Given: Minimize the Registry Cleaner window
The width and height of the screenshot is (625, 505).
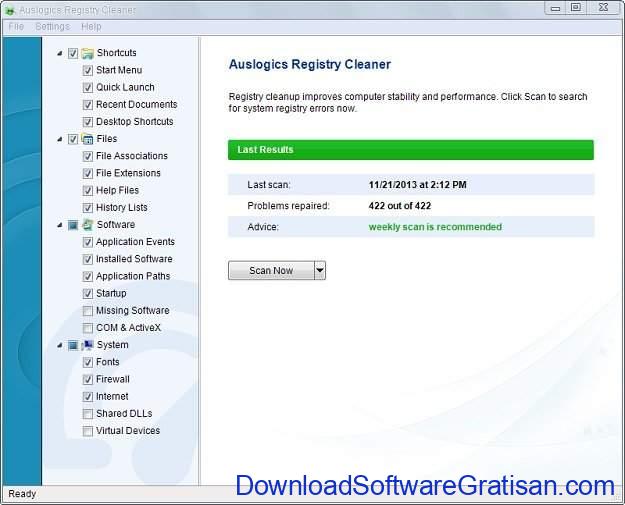Looking at the screenshot, I should pyautogui.click(x=556, y=8).
